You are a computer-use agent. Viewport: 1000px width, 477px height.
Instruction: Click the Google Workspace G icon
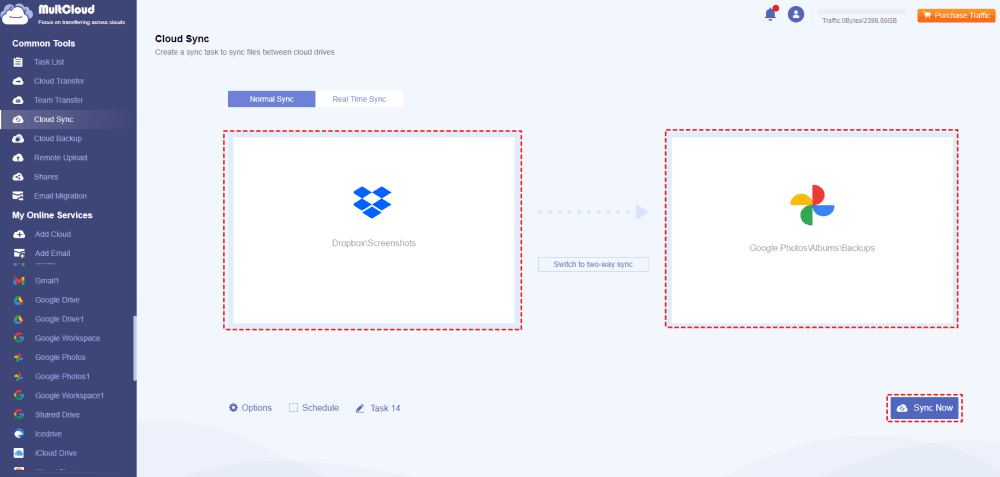pos(19,339)
